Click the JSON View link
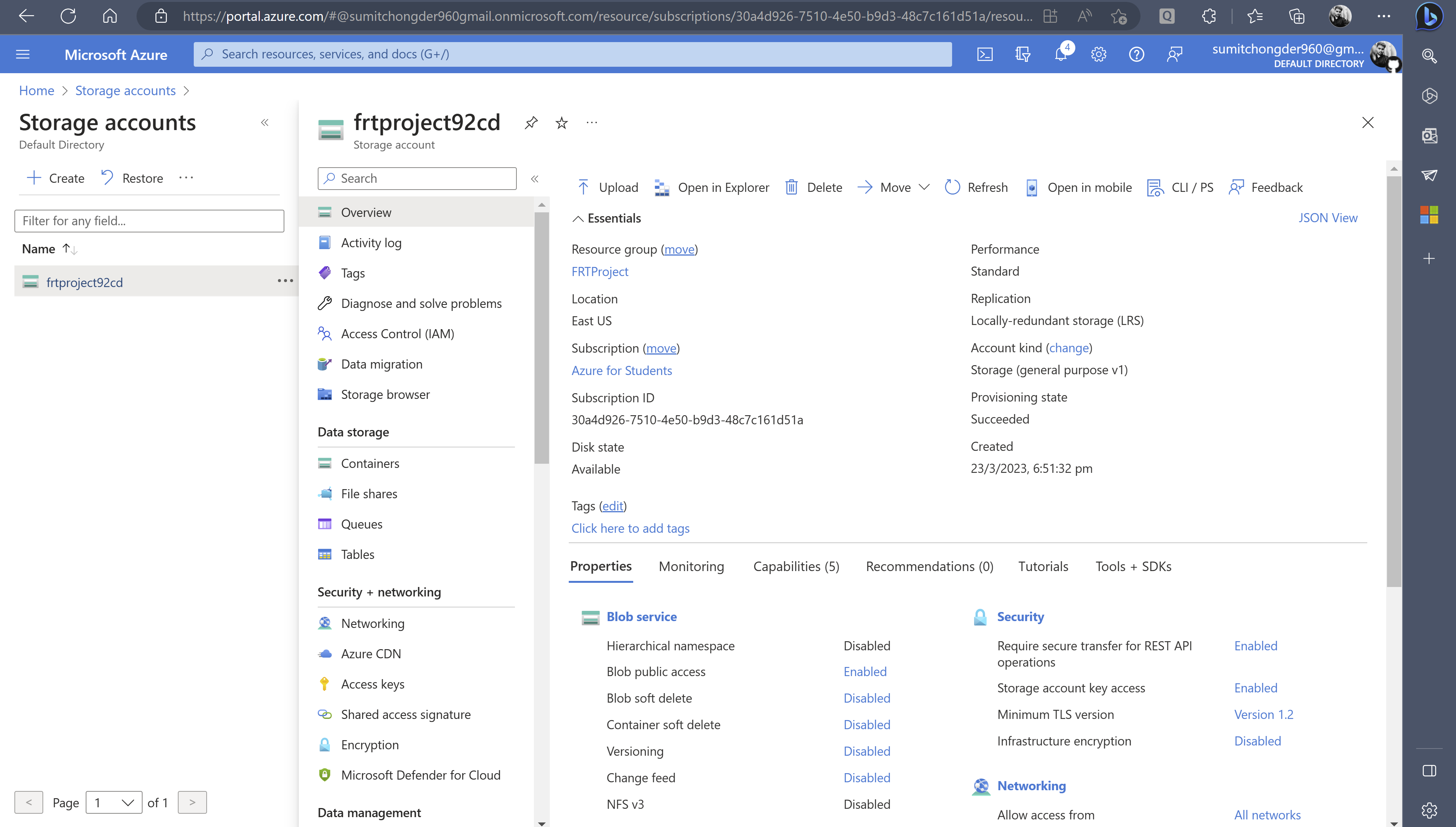This screenshot has height=827, width=1456. 1327,218
